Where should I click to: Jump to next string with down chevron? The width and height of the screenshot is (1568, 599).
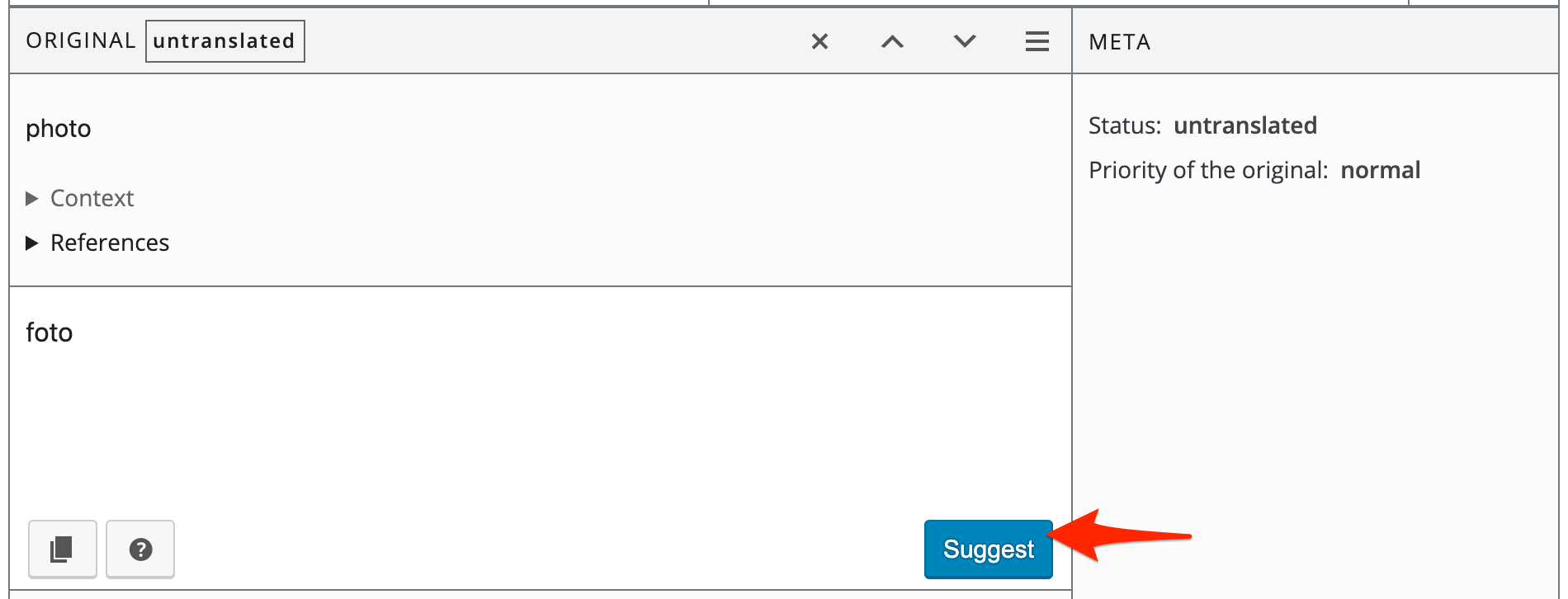(965, 41)
